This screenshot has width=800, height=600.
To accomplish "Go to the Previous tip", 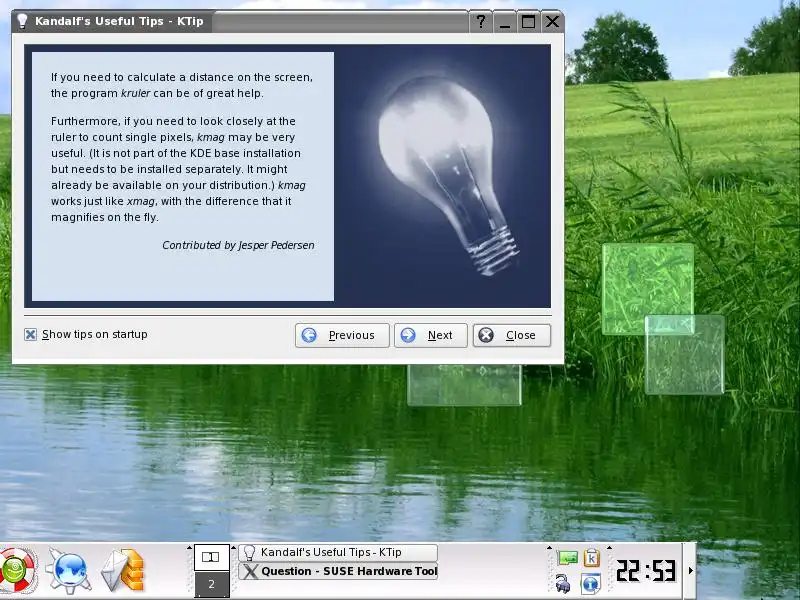I will coord(342,335).
